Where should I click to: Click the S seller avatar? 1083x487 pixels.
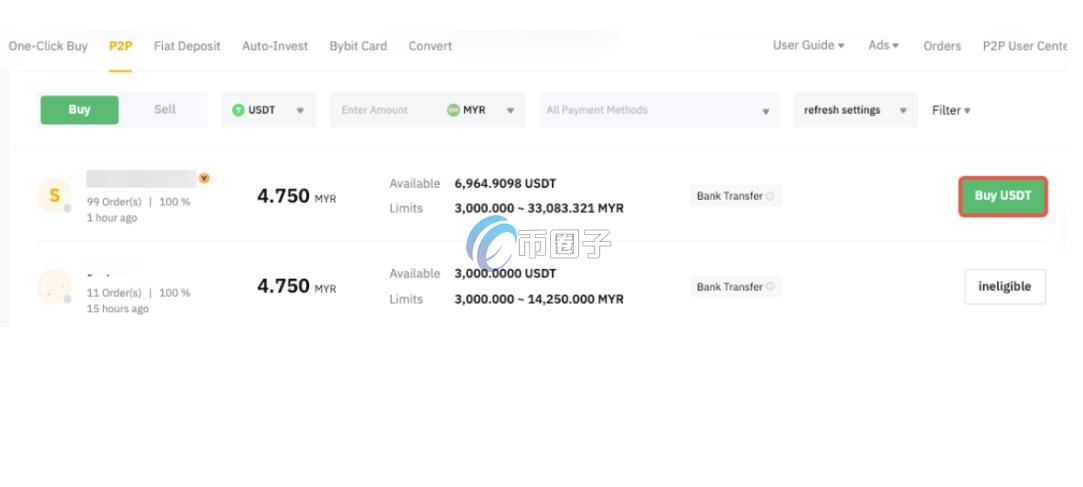coord(55,196)
